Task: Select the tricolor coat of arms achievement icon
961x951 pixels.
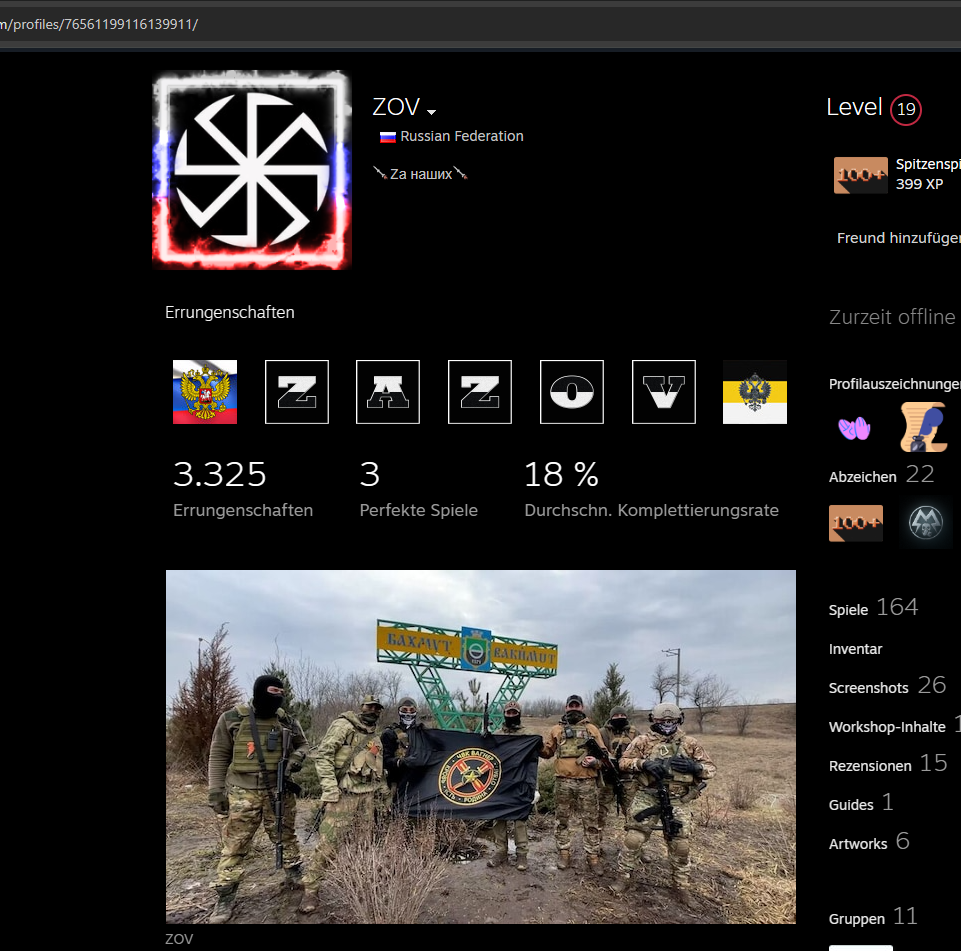Action: point(205,392)
